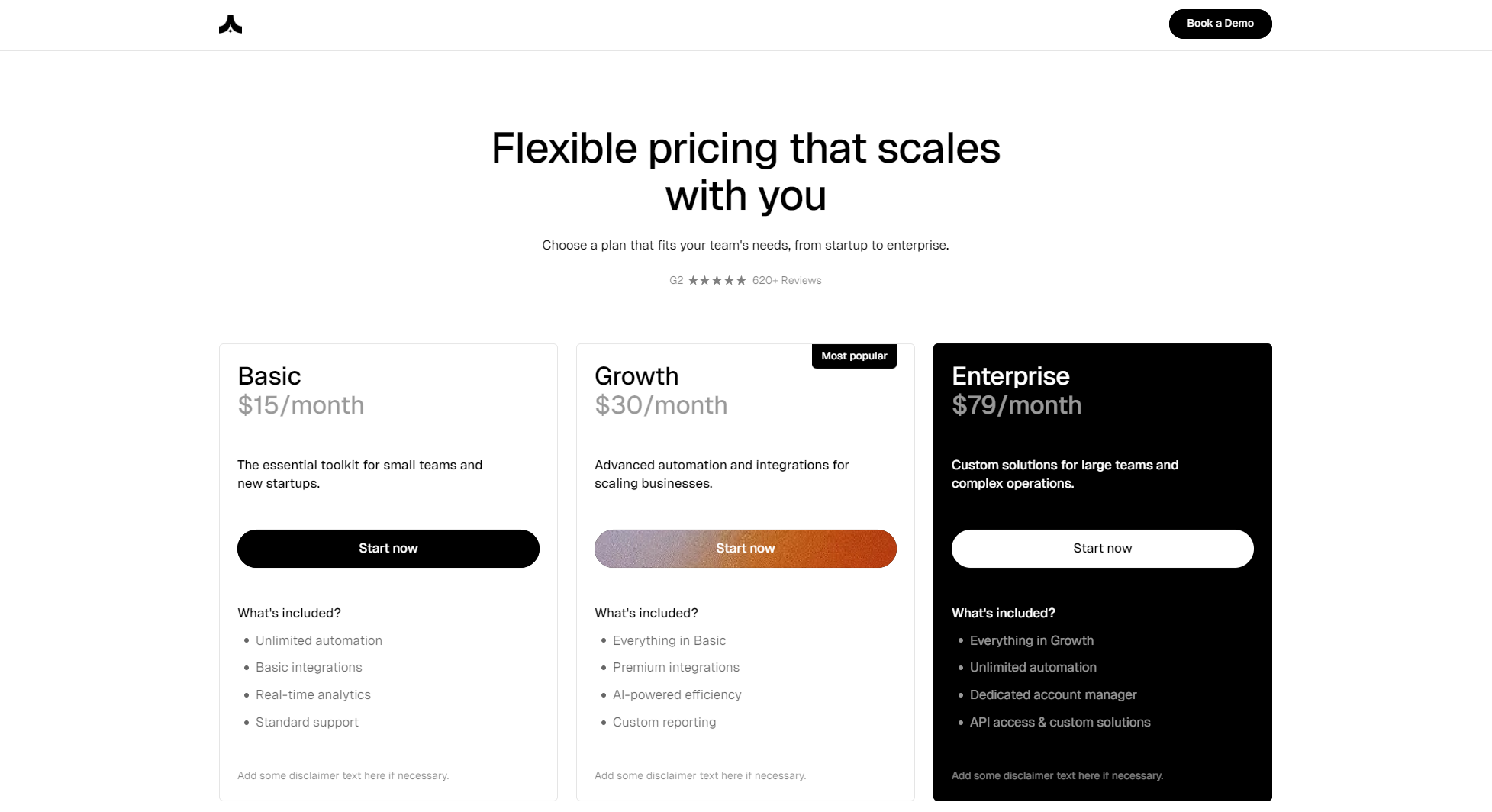Viewport: 1492px width, 812px height.
Task: Click Start now on the Basic plan
Action: click(388, 549)
